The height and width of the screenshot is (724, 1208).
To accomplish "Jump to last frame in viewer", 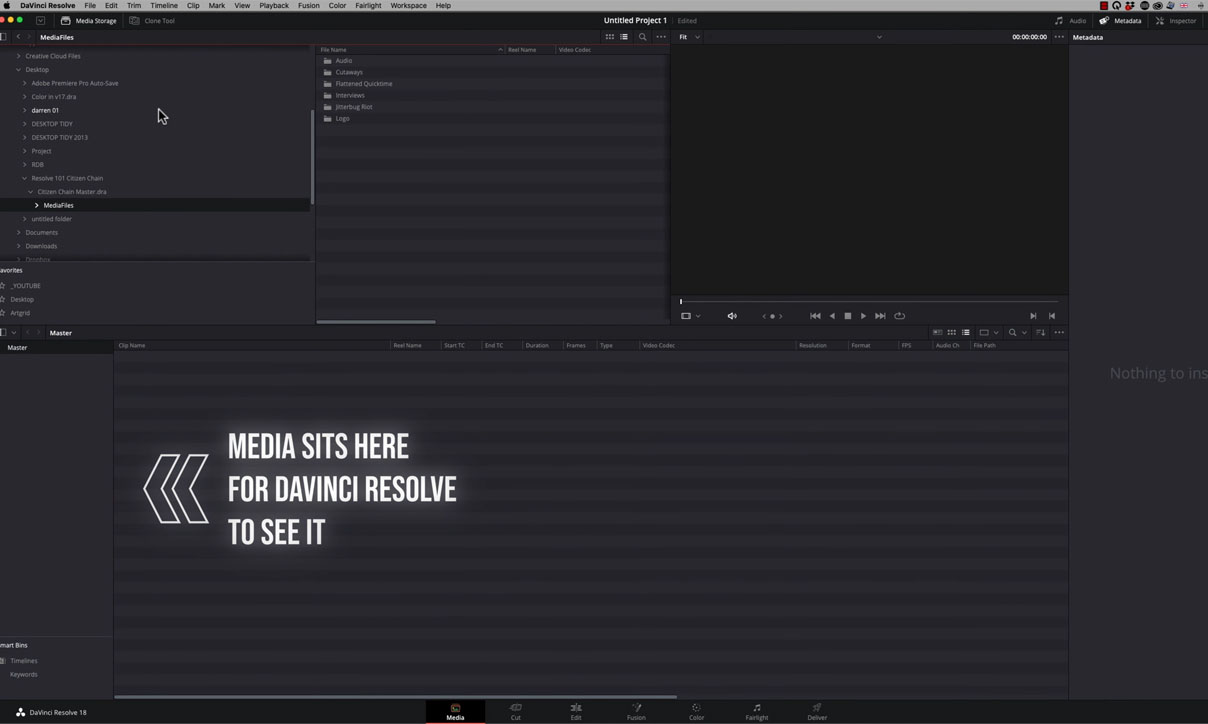I will pos(880,316).
